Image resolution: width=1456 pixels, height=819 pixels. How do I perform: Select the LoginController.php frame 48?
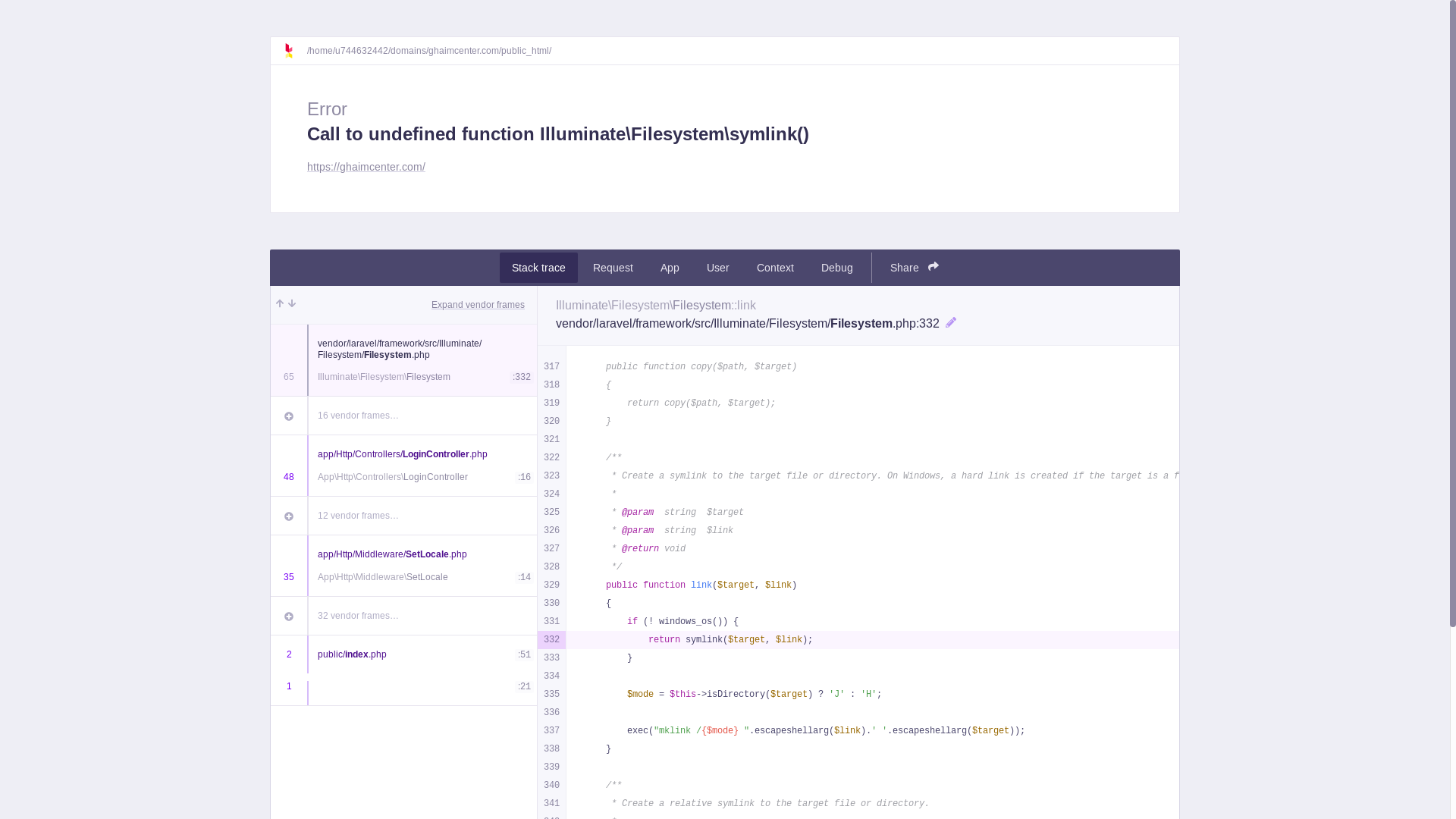point(403,466)
